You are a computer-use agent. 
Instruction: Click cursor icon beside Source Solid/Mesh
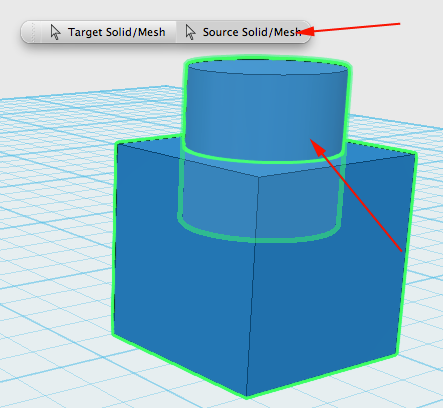pyautogui.click(x=190, y=32)
